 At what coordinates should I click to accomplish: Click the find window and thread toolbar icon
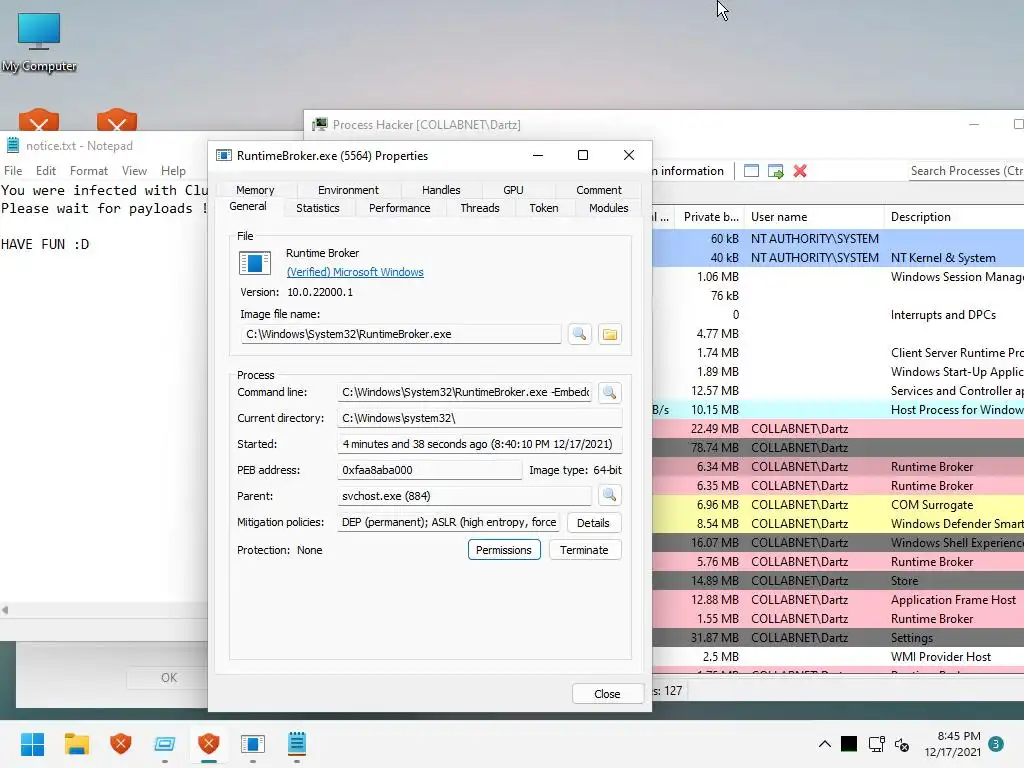pos(775,171)
